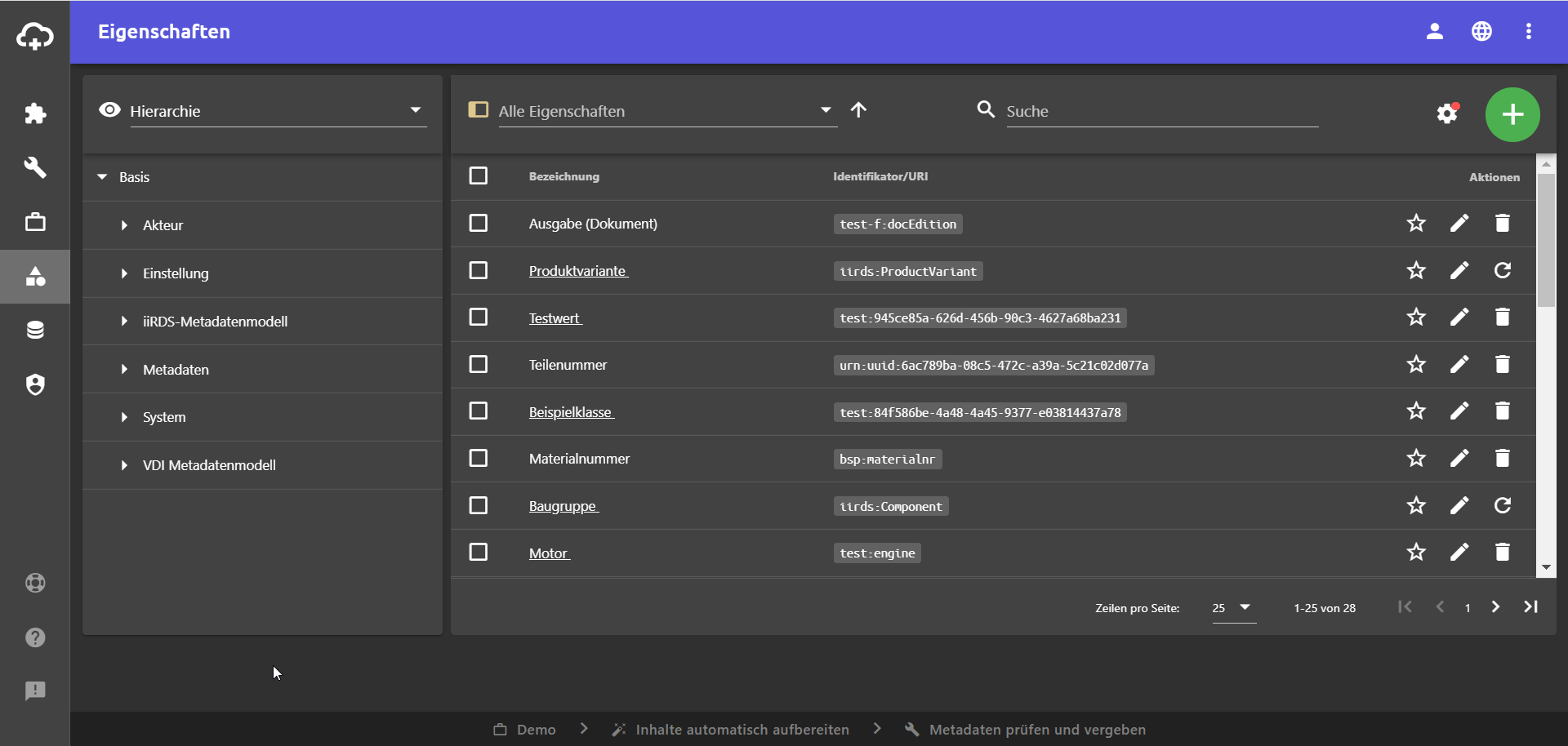The image size is (1568, 746).
Task: Toggle sort direction arrow
Action: coord(858,110)
